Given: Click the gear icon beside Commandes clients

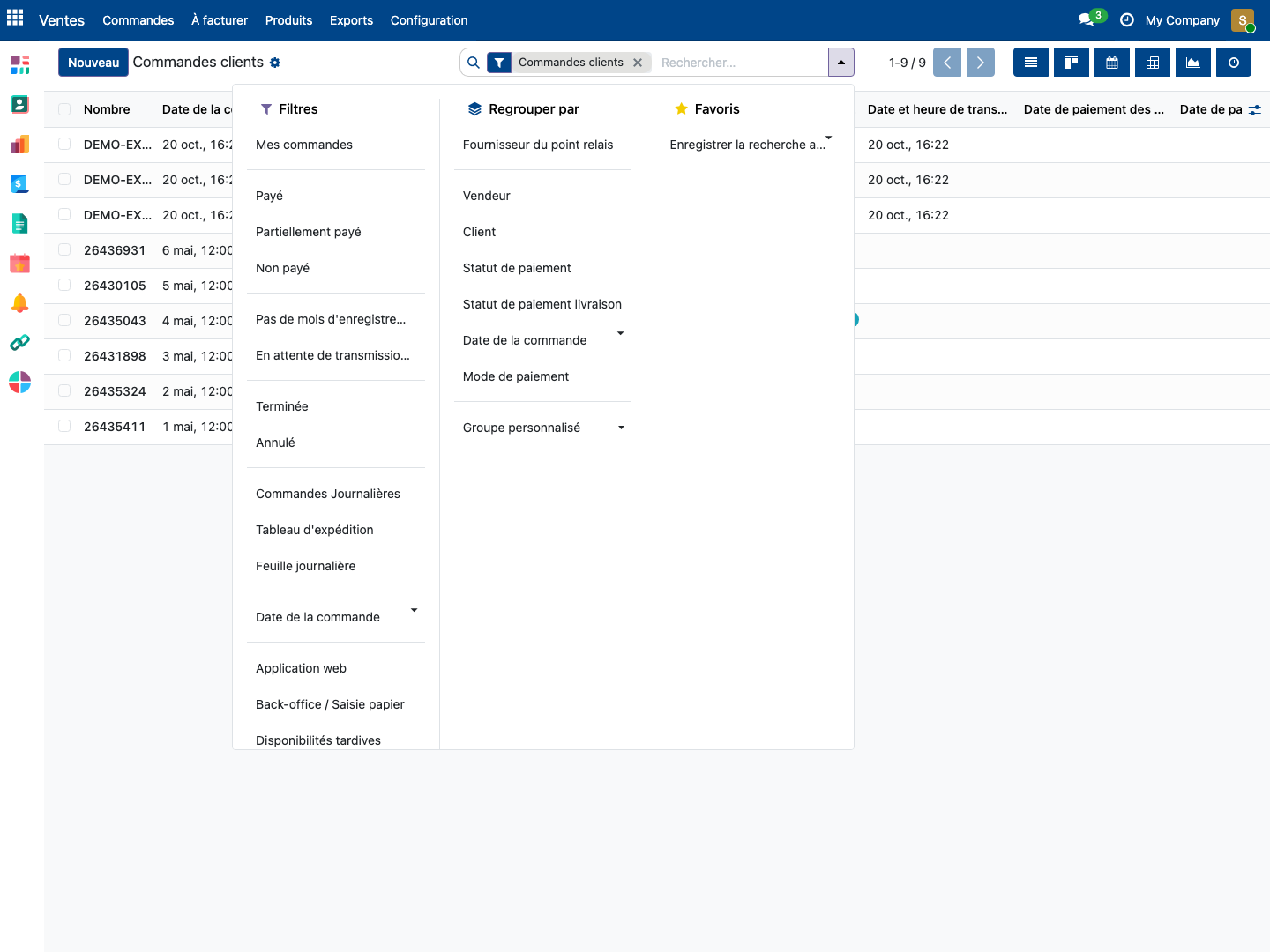Looking at the screenshot, I should [275, 63].
